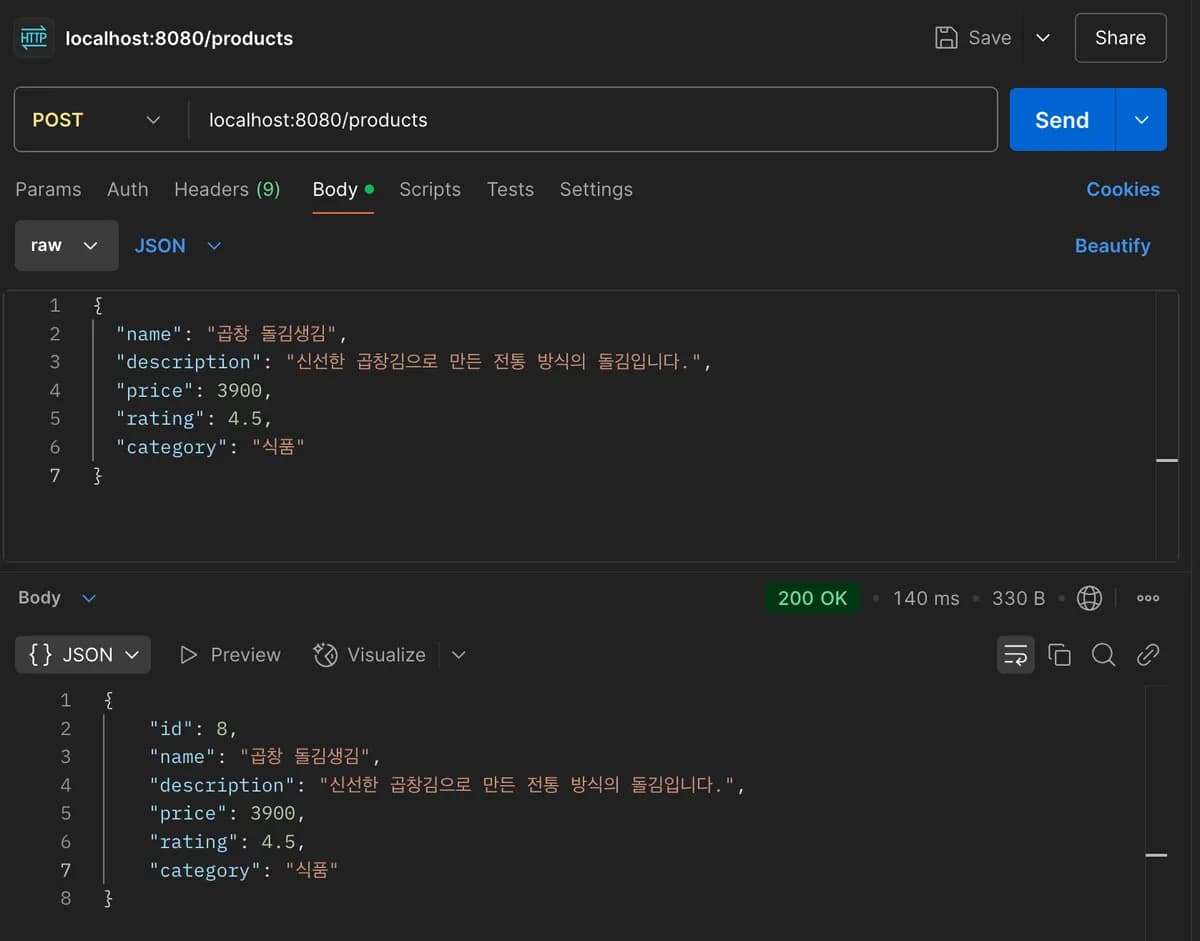Screen dimensions: 1200x941
Task: Toggle the response word wrap icon
Action: [x=1016, y=655]
